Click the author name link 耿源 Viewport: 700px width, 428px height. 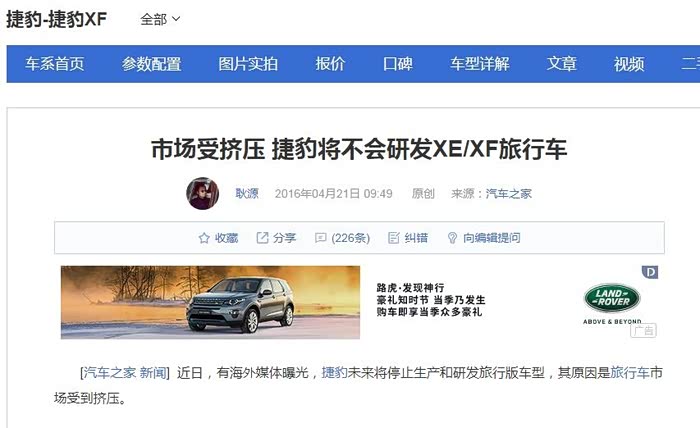click(x=247, y=193)
